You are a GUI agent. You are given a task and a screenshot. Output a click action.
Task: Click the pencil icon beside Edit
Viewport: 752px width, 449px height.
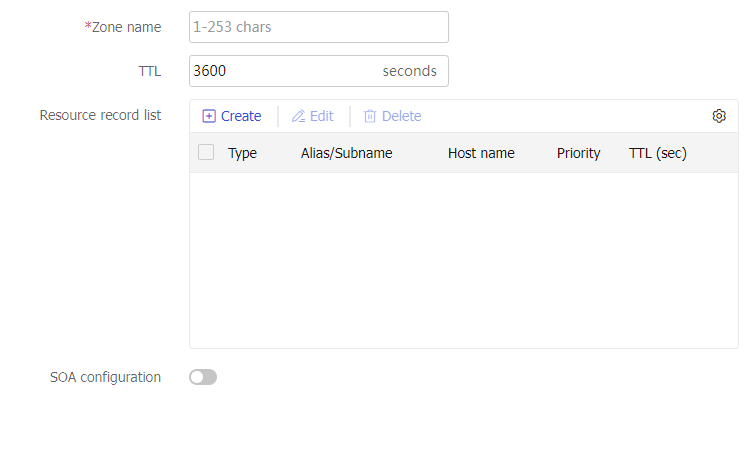coord(298,116)
